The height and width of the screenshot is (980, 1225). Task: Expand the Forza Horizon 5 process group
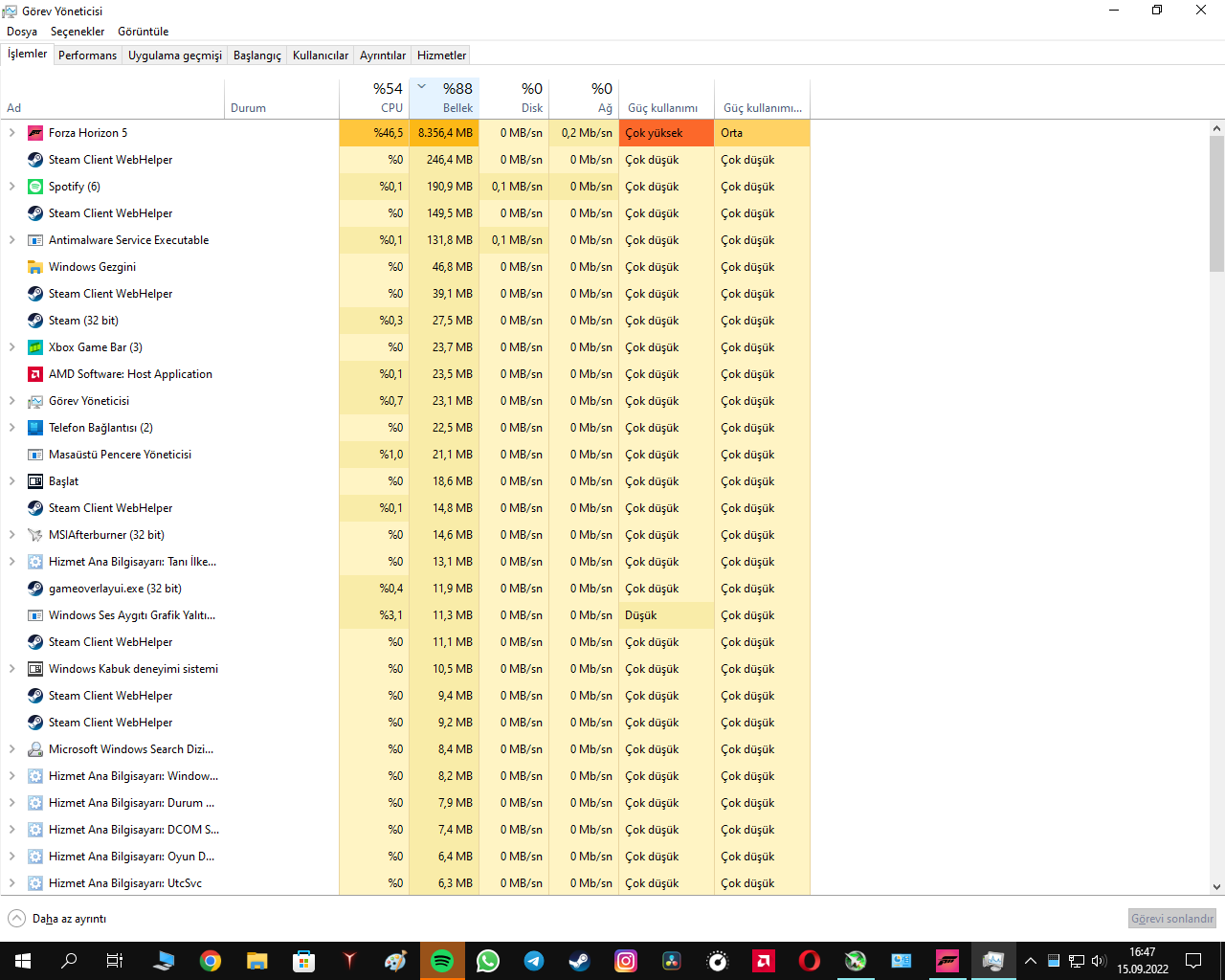click(x=11, y=133)
